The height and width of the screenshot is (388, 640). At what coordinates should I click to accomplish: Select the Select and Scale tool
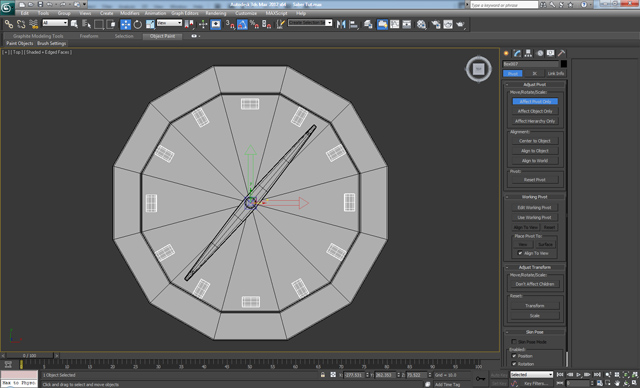click(150, 24)
